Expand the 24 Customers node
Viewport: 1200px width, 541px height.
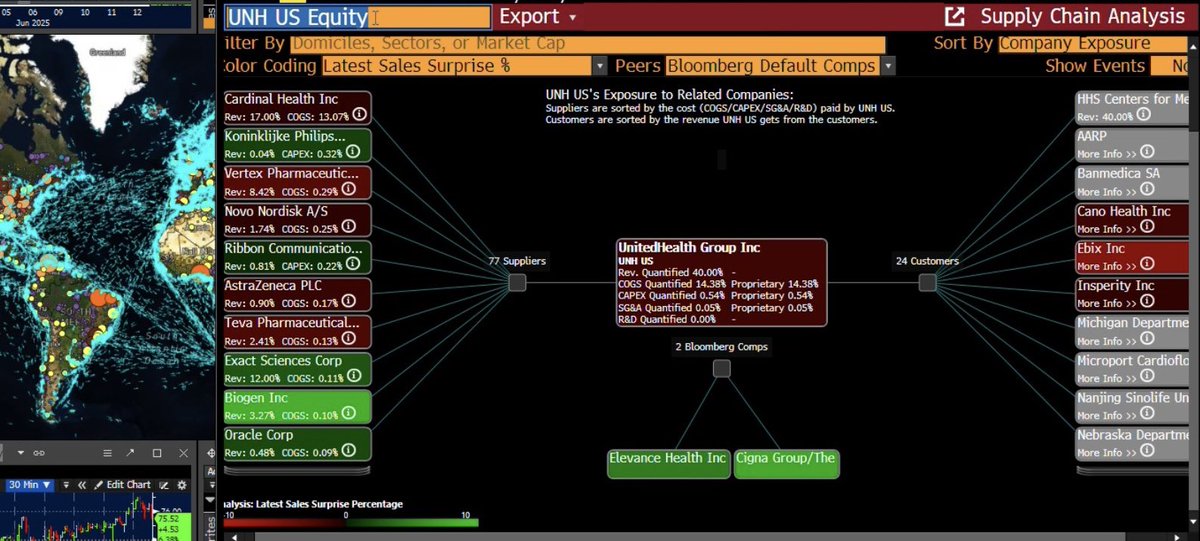tap(927, 283)
